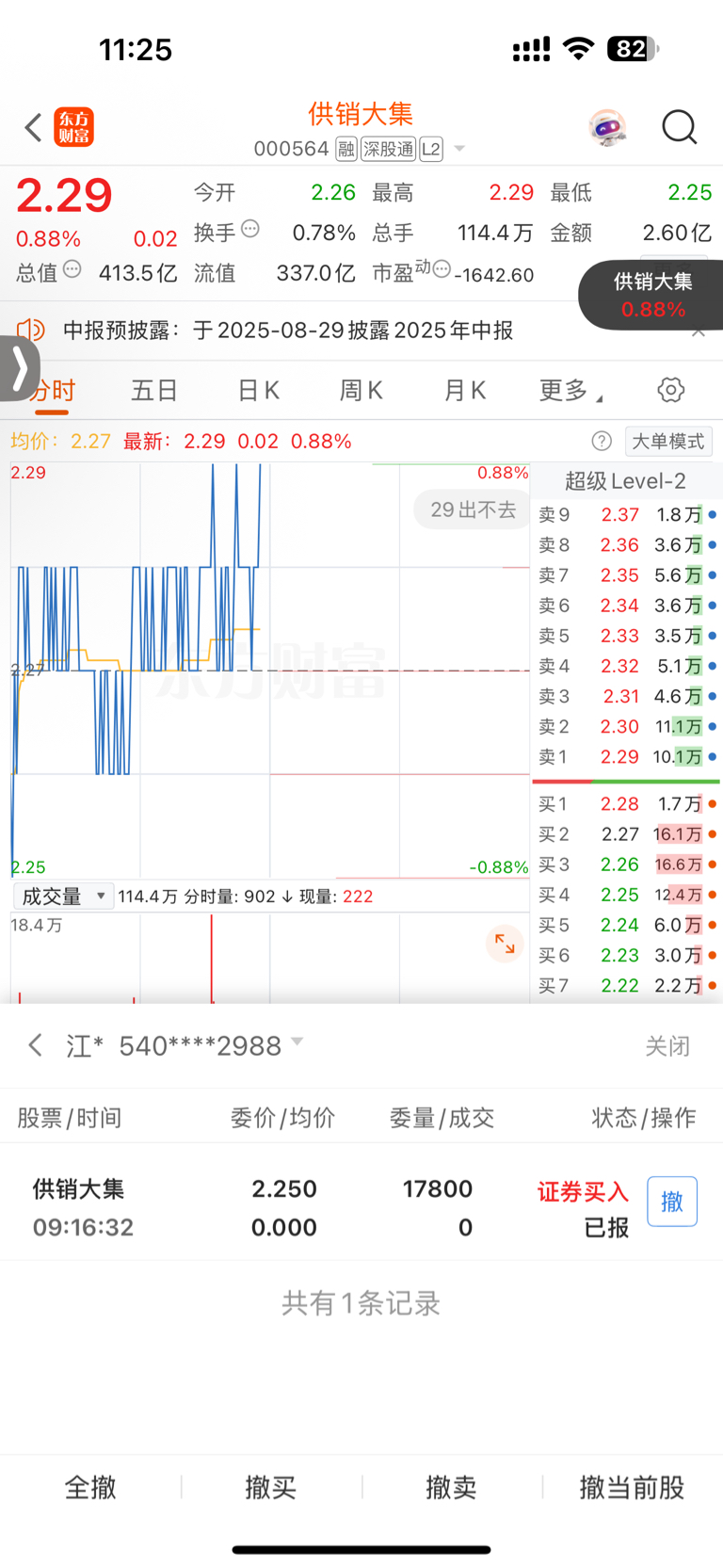The width and height of the screenshot is (723, 1568).
Task: Open the 中报预披露 announcement text
Action: 288,331
